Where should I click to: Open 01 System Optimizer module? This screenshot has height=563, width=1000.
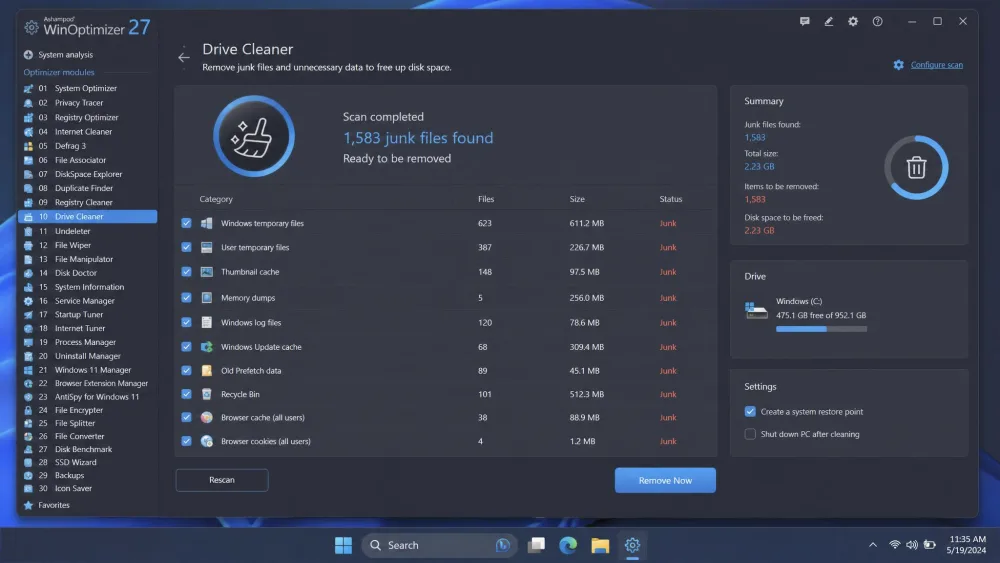coord(87,89)
